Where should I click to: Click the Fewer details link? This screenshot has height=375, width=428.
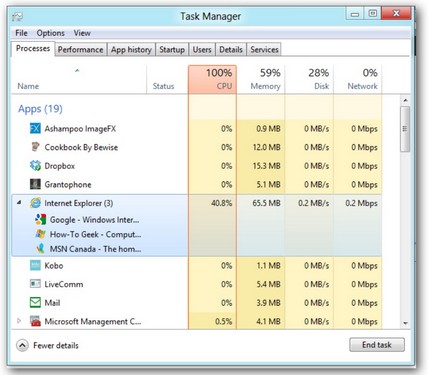[56, 345]
